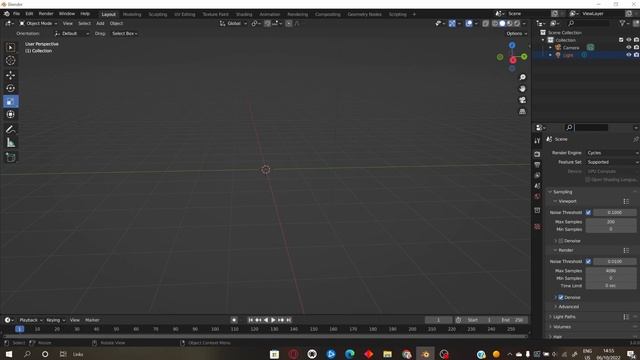Collapse the Sampling panel
This screenshot has height=360, width=640.
pos(562,192)
